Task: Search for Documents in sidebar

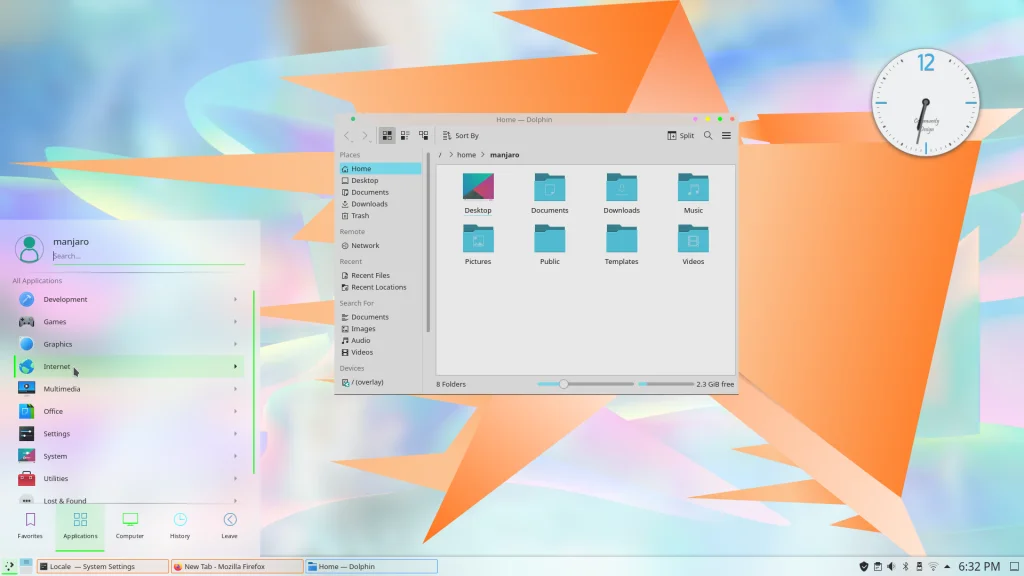Action: pos(380,317)
